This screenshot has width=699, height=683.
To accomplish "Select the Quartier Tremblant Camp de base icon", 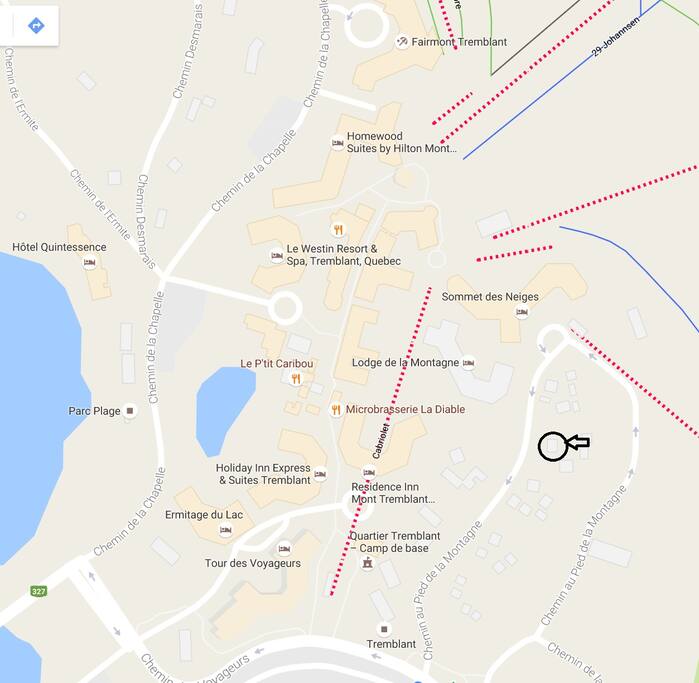I will (x=367, y=564).
